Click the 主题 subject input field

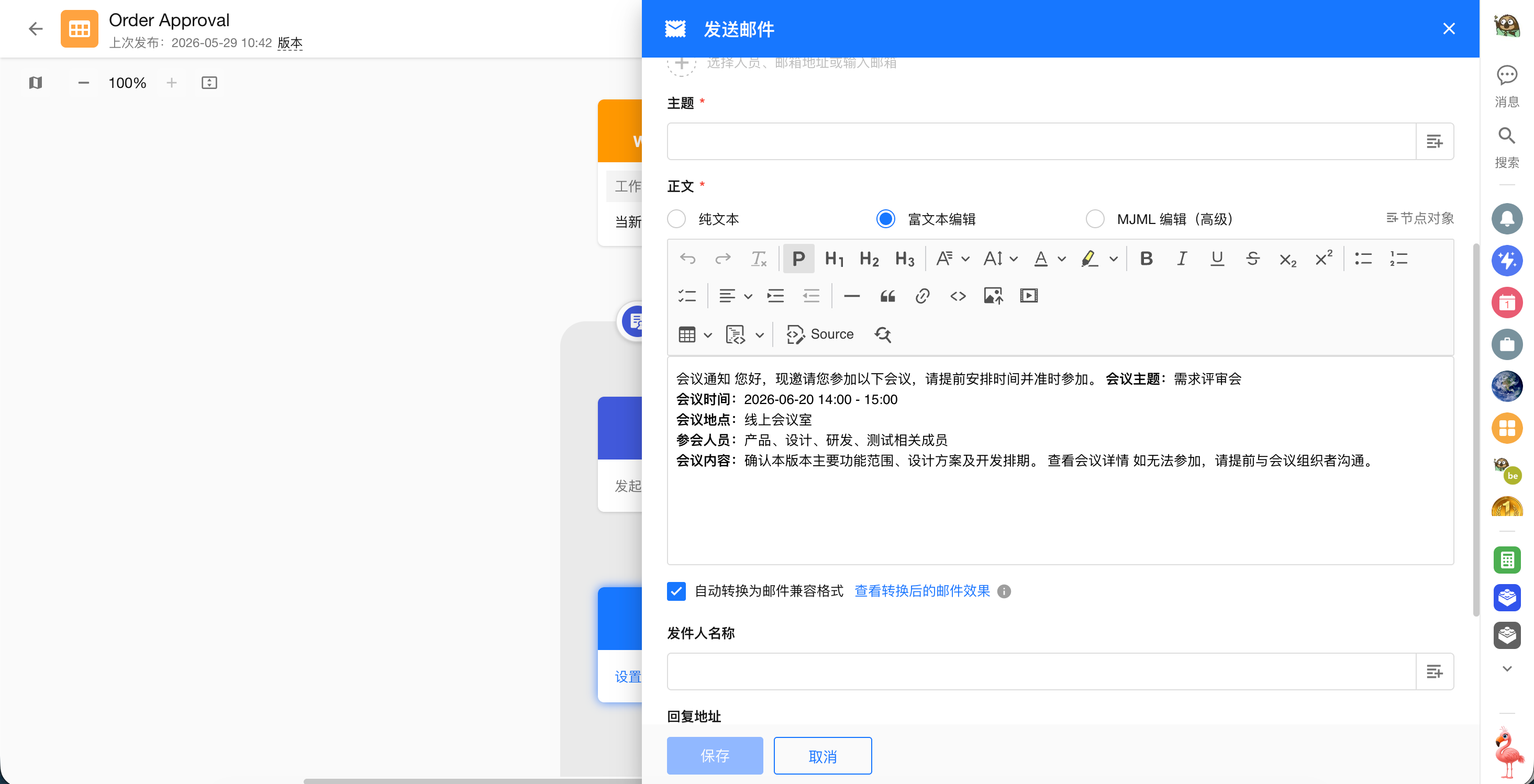tap(1041, 142)
